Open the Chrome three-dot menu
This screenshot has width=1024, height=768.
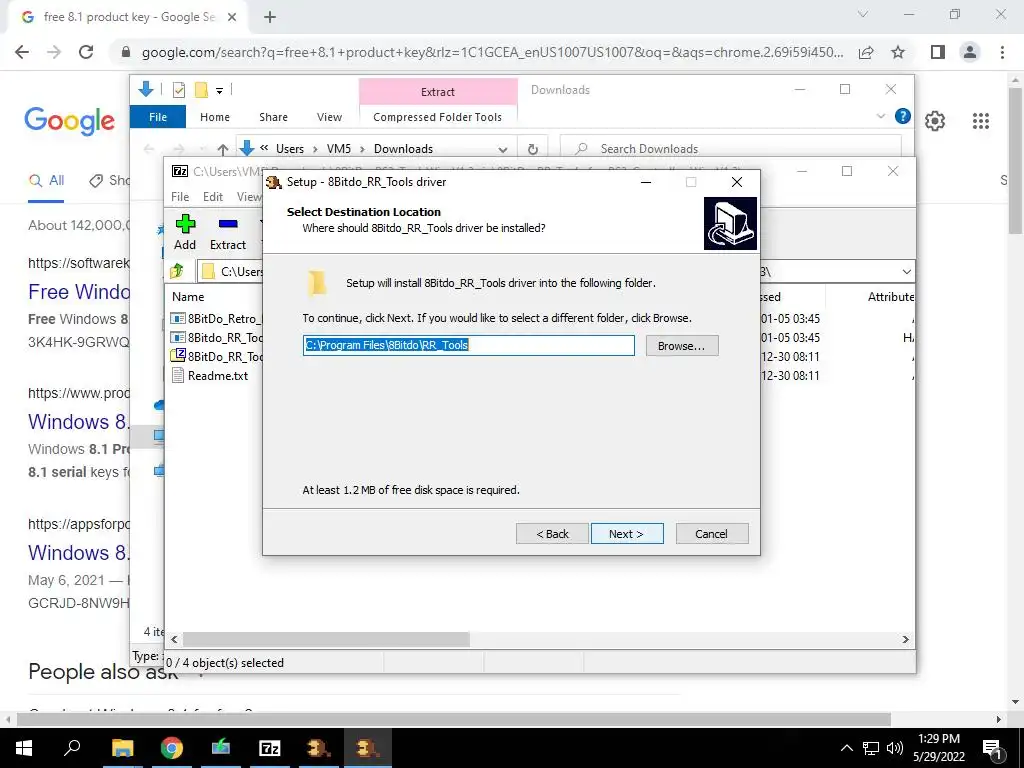coord(1002,52)
